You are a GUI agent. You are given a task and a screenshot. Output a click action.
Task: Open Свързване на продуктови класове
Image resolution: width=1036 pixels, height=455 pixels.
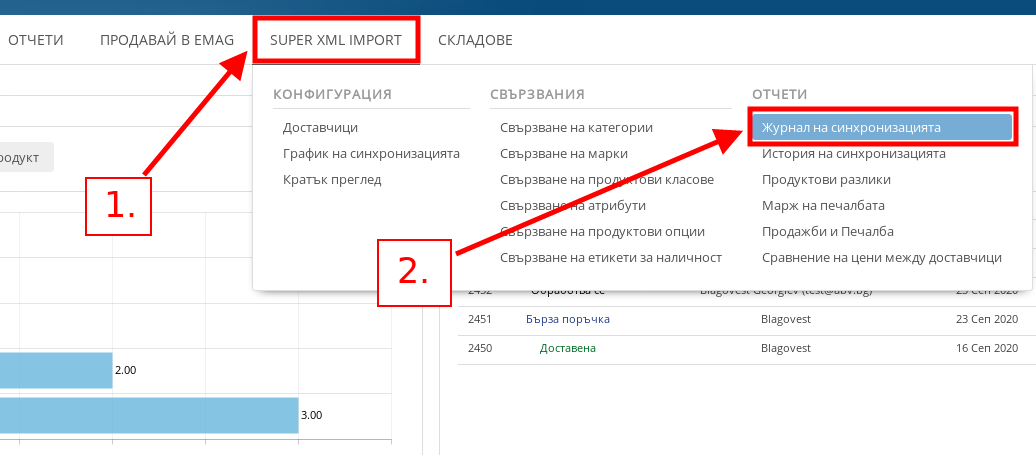click(x=607, y=180)
